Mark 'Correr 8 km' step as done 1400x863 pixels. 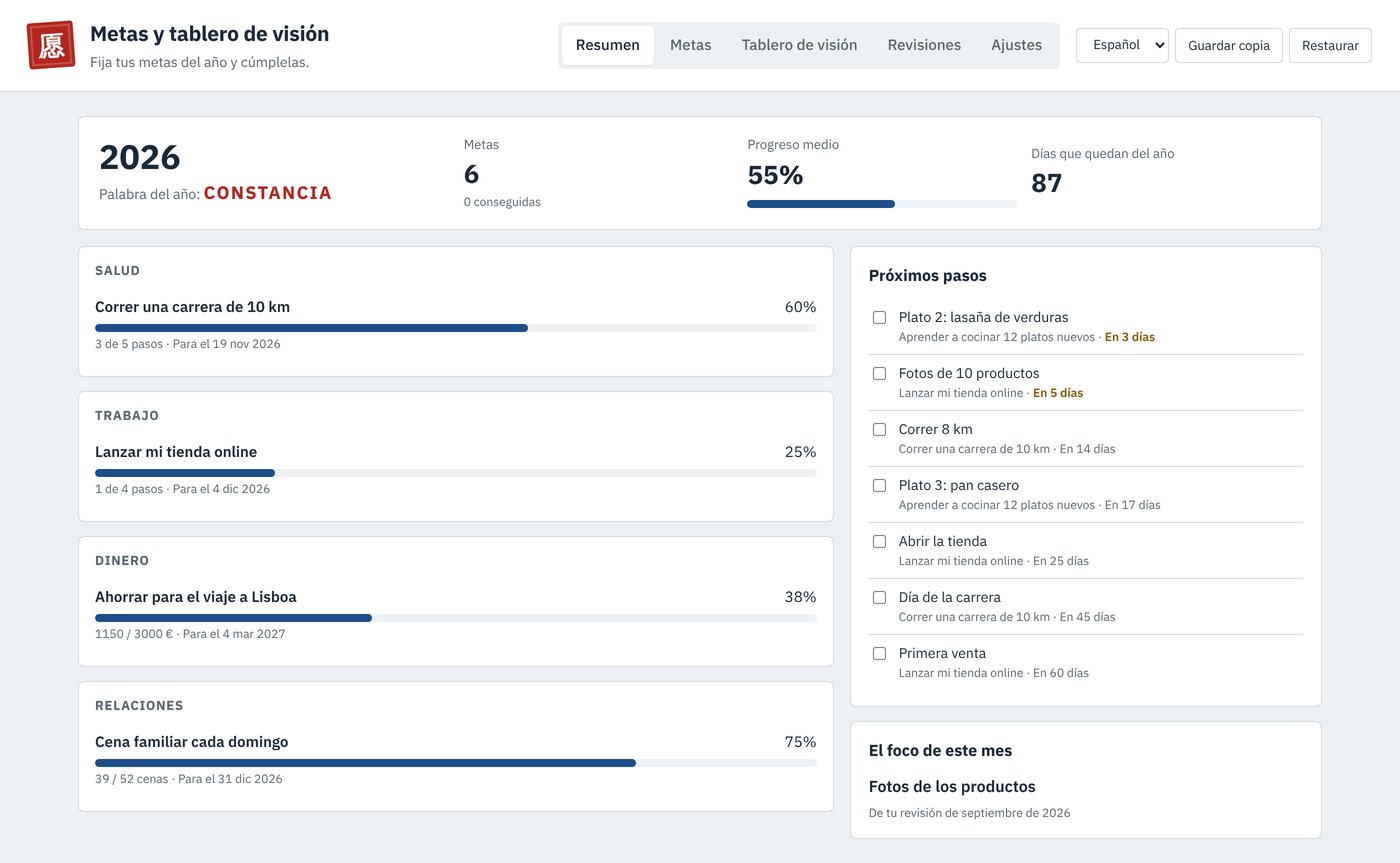coord(880,429)
